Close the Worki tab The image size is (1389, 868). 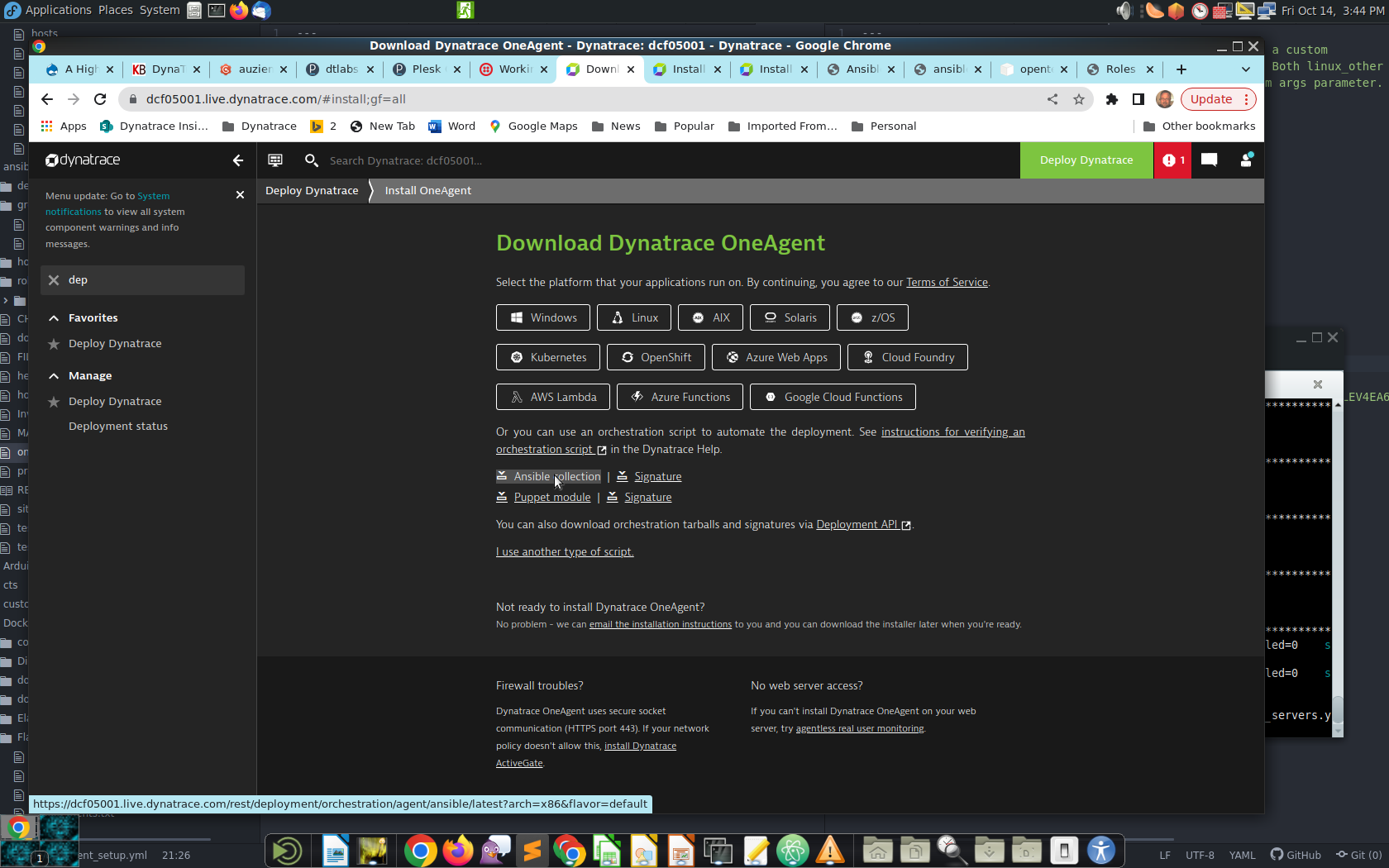pyautogui.click(x=544, y=69)
